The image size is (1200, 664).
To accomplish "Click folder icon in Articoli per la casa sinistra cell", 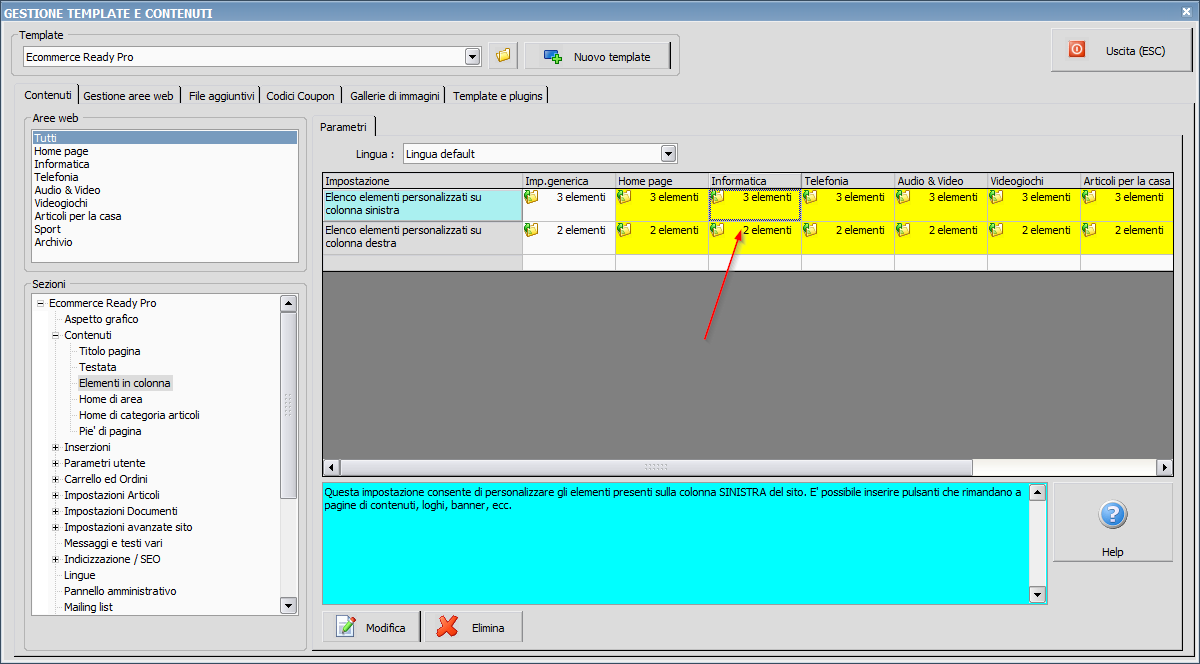I will pos(1089,197).
